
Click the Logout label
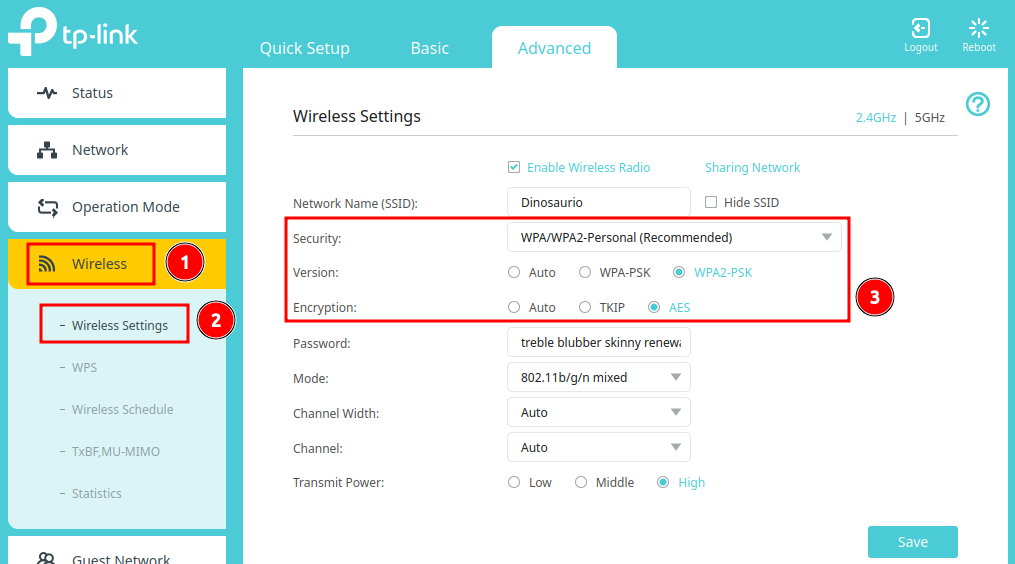point(920,47)
